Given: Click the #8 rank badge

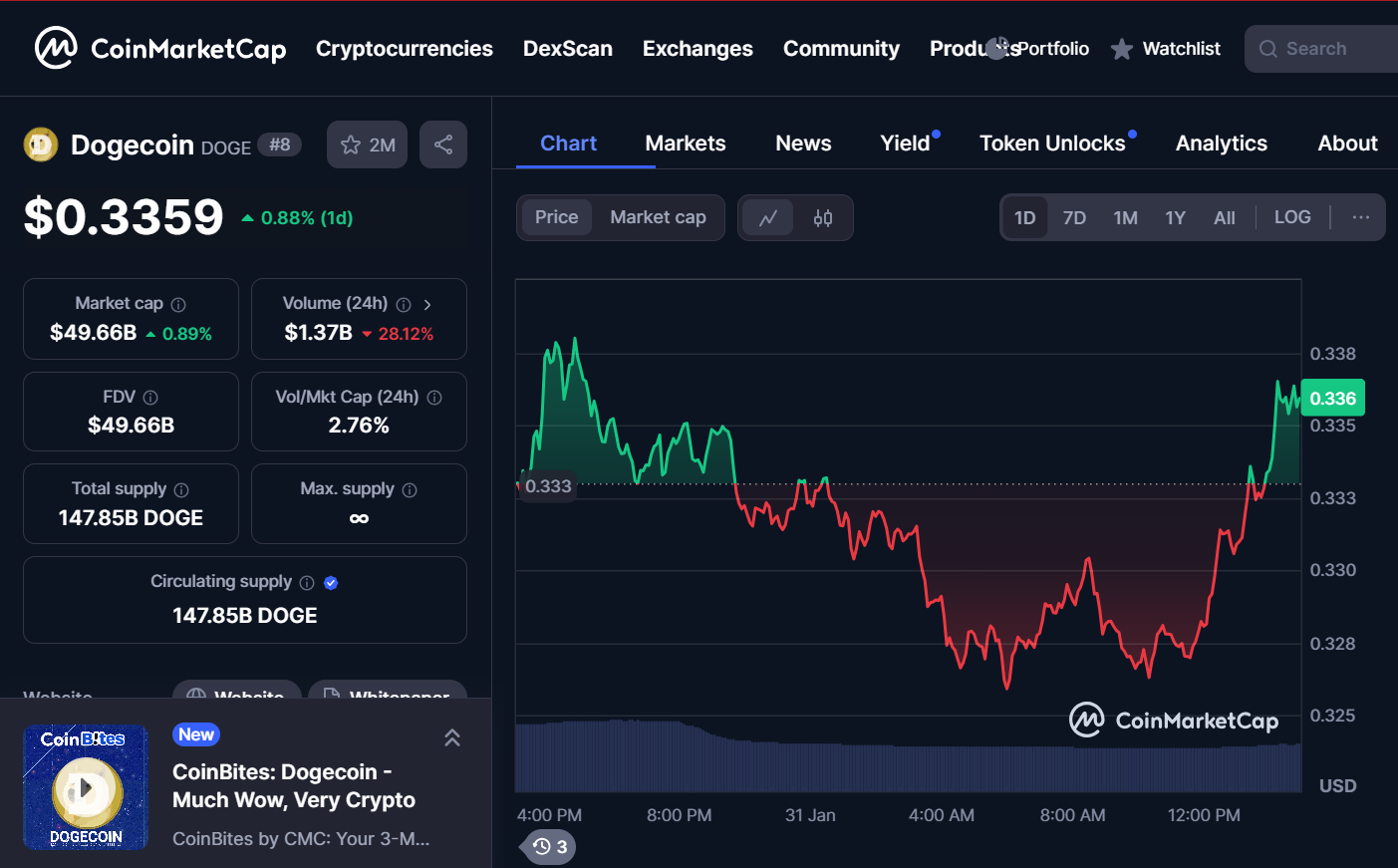Looking at the screenshot, I should (280, 145).
